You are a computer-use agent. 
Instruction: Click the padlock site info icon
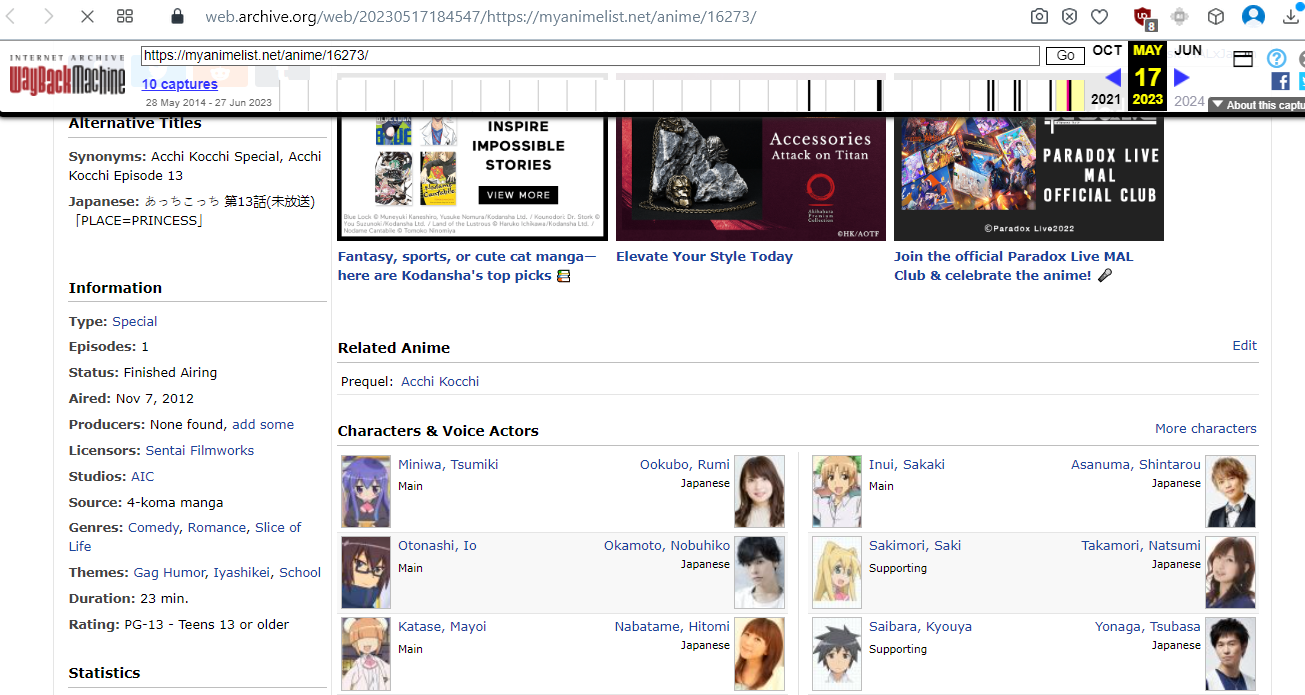(178, 17)
